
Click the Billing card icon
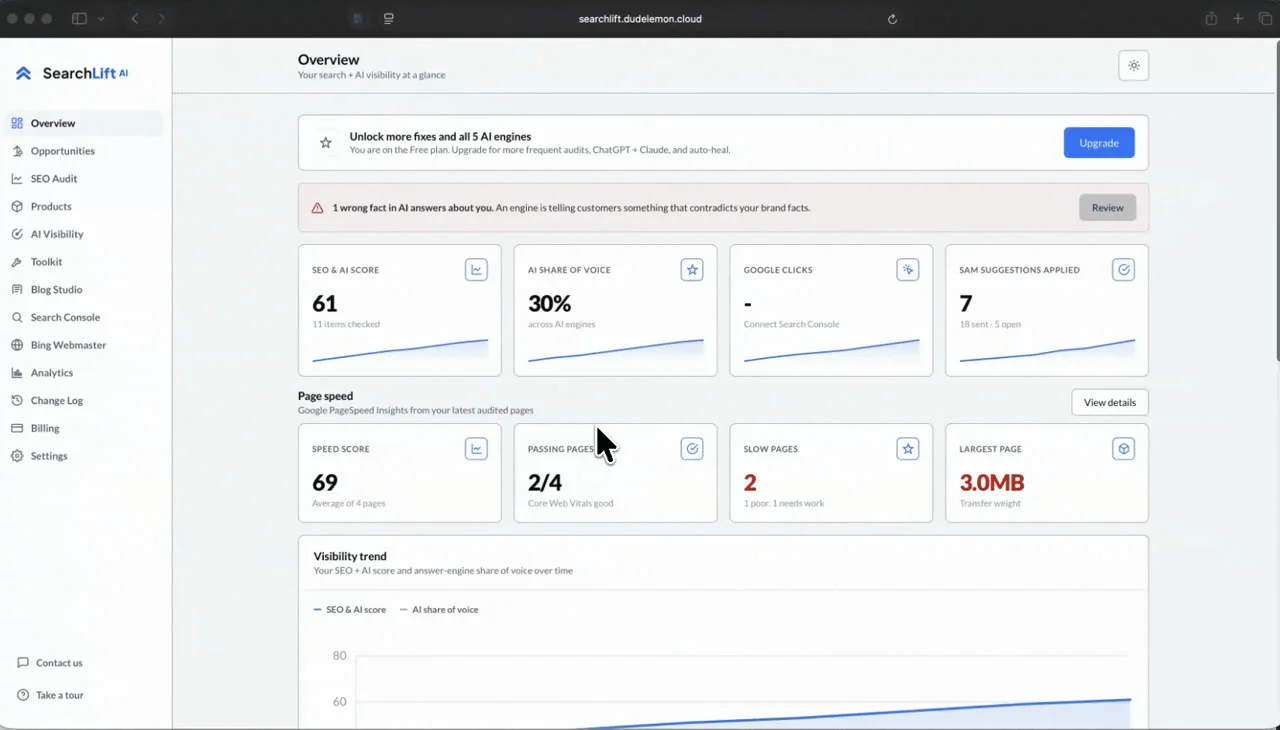coord(17,428)
